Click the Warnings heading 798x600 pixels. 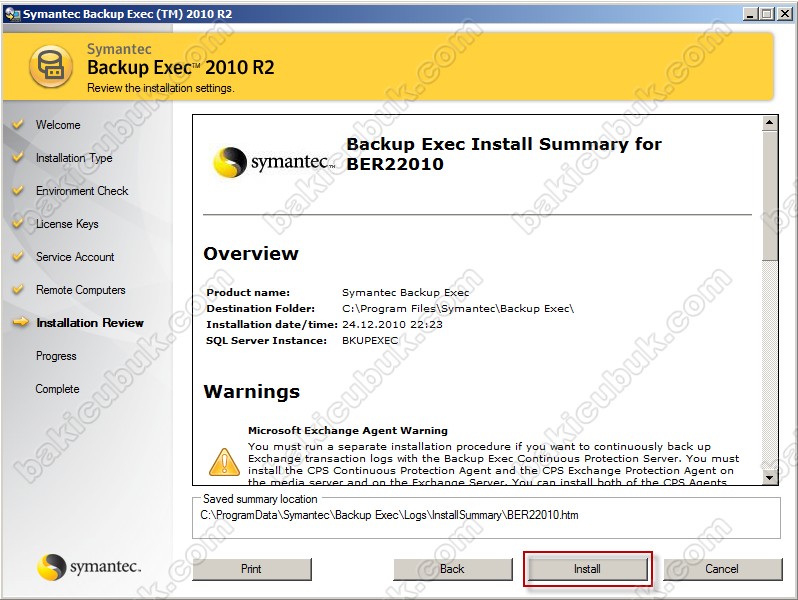[x=251, y=391]
